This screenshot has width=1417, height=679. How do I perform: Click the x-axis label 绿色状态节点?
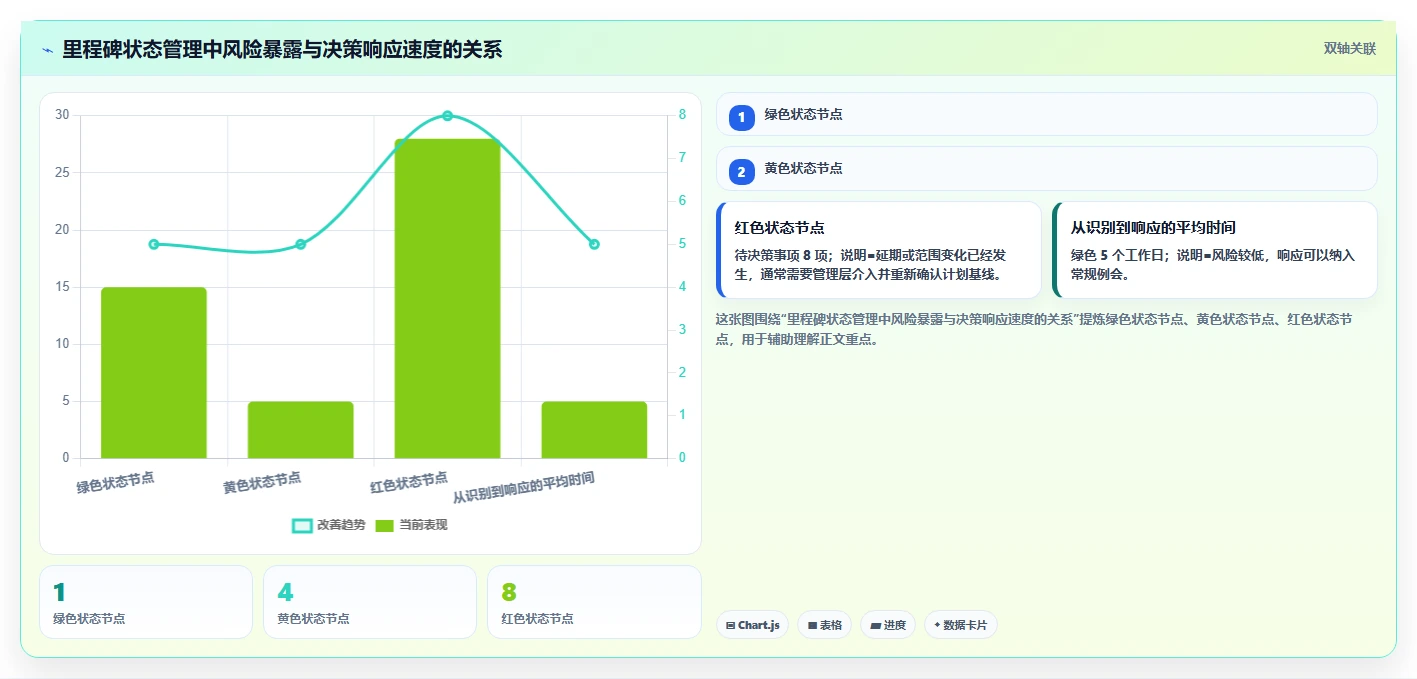pos(116,483)
